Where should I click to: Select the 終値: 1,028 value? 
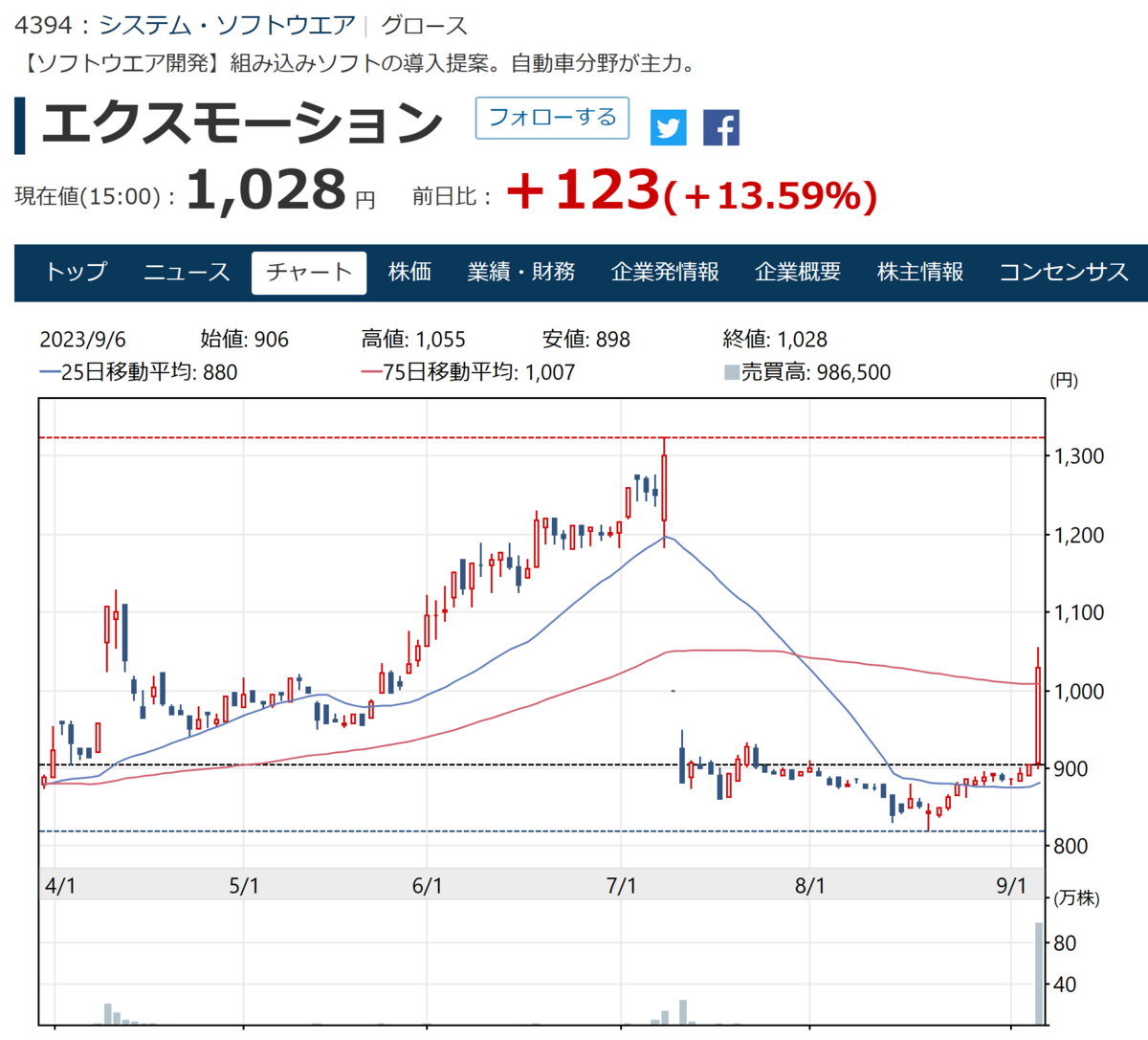coord(775,340)
